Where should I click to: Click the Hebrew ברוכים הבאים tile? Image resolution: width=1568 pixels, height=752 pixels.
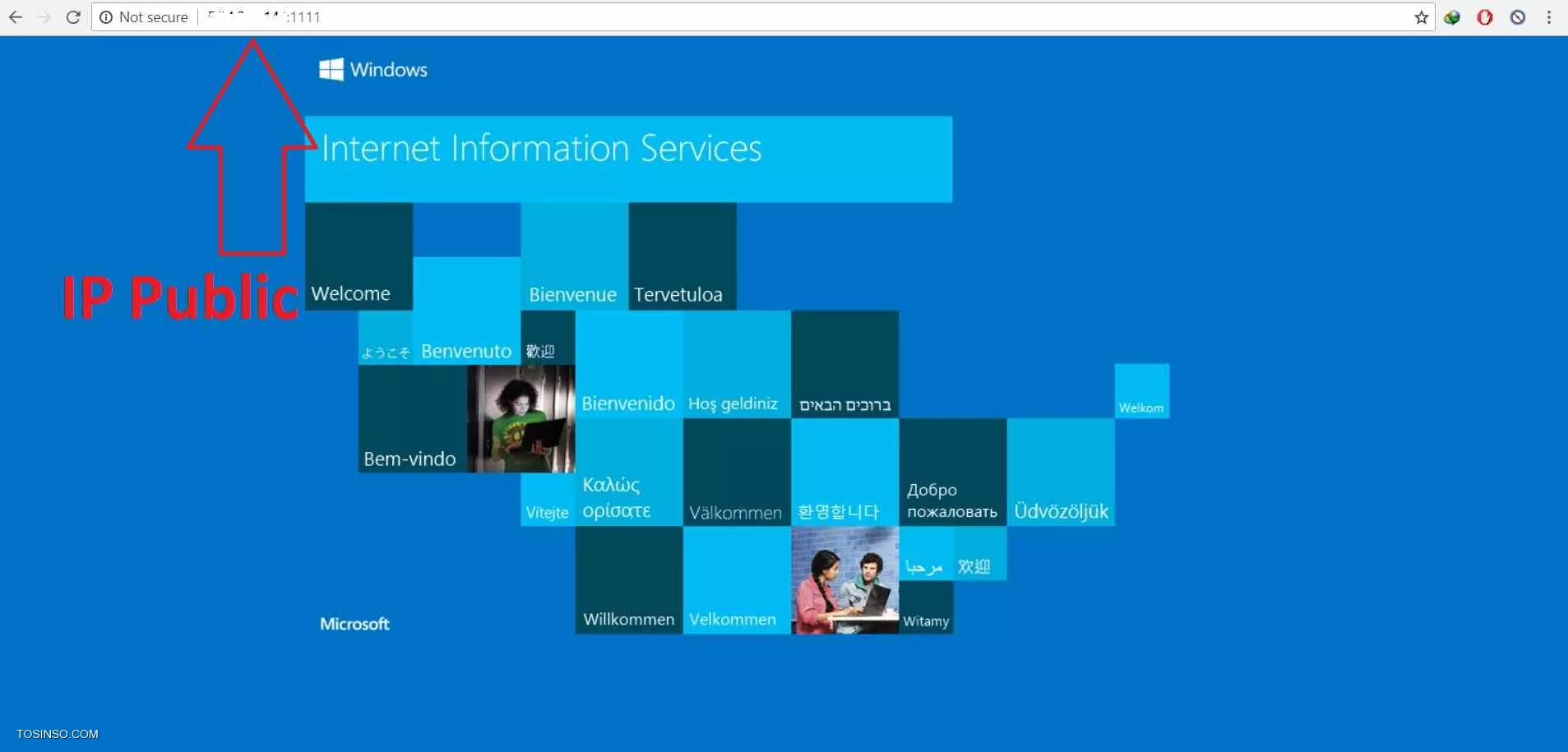point(844,364)
